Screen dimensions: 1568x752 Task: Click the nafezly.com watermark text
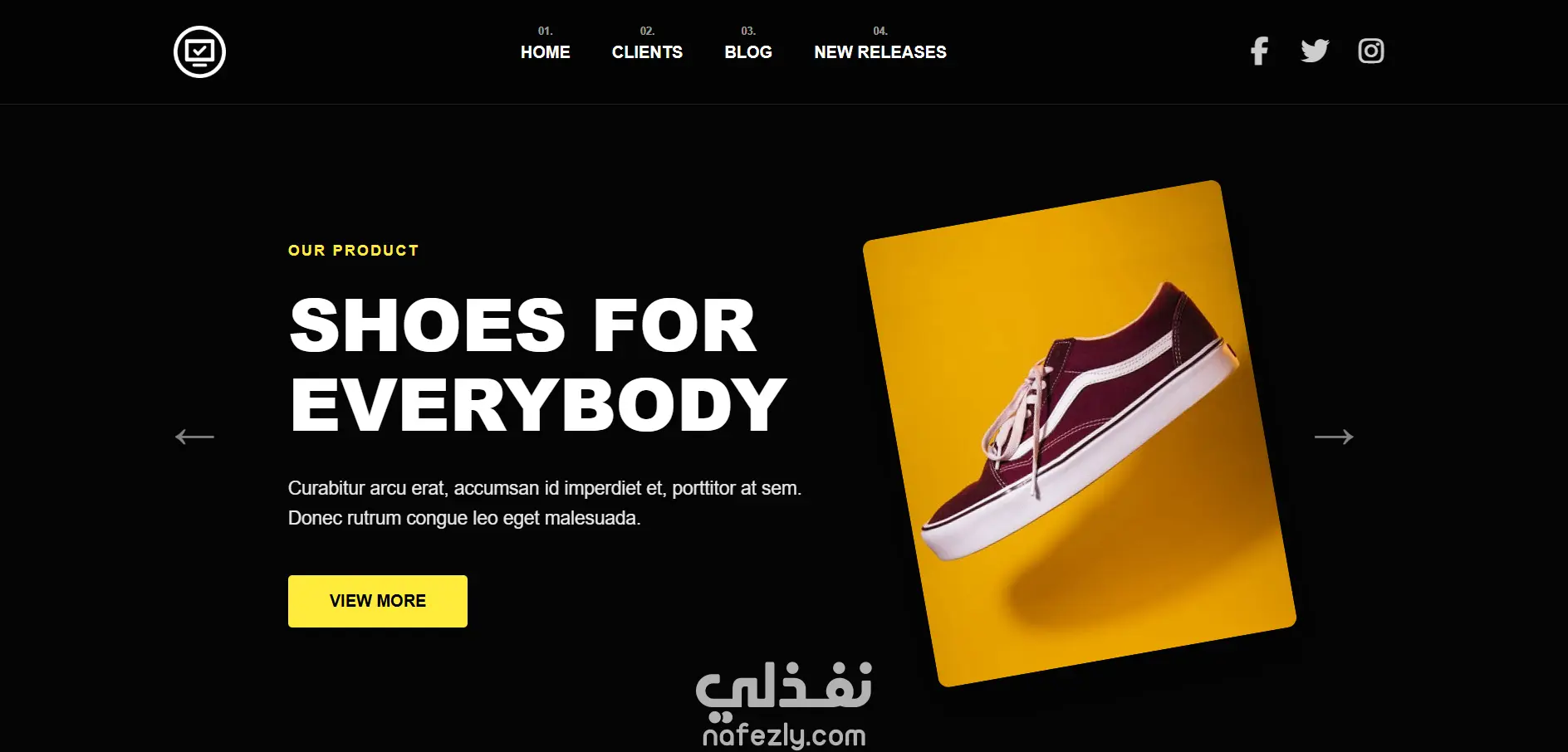pos(784,735)
